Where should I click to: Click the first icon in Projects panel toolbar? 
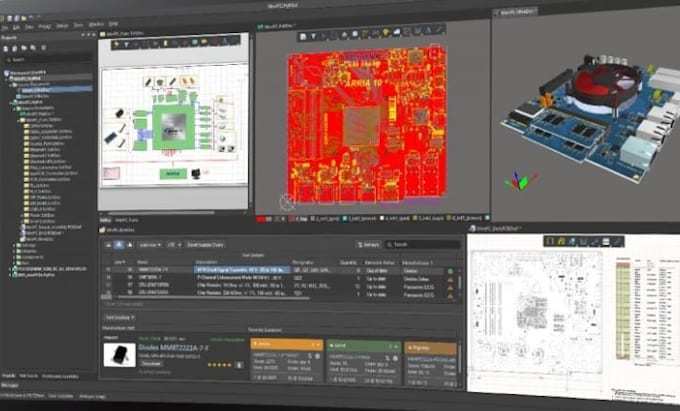(x=6, y=48)
